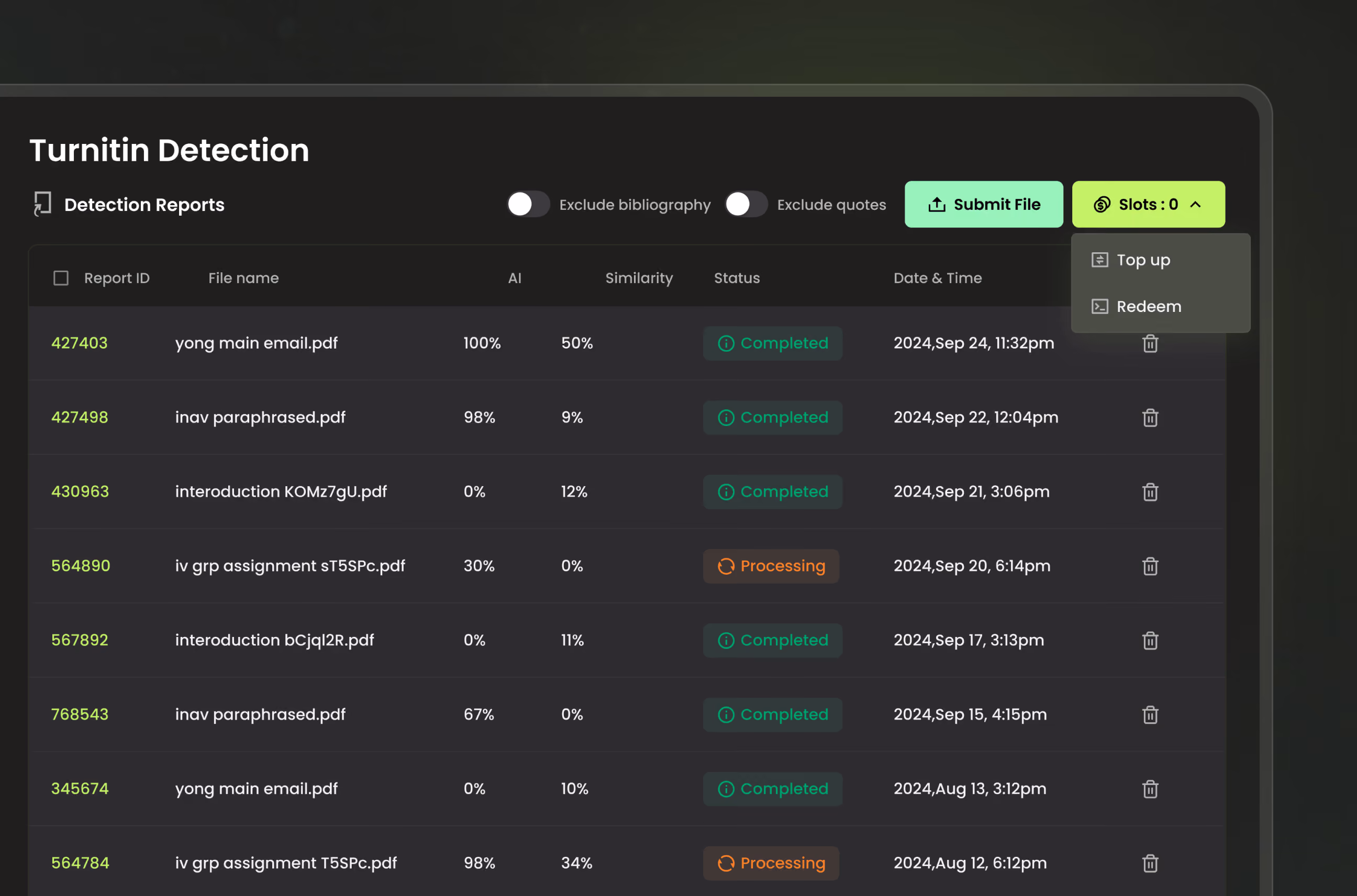Click the File name column header
This screenshot has width=1357, height=896.
tap(243, 278)
